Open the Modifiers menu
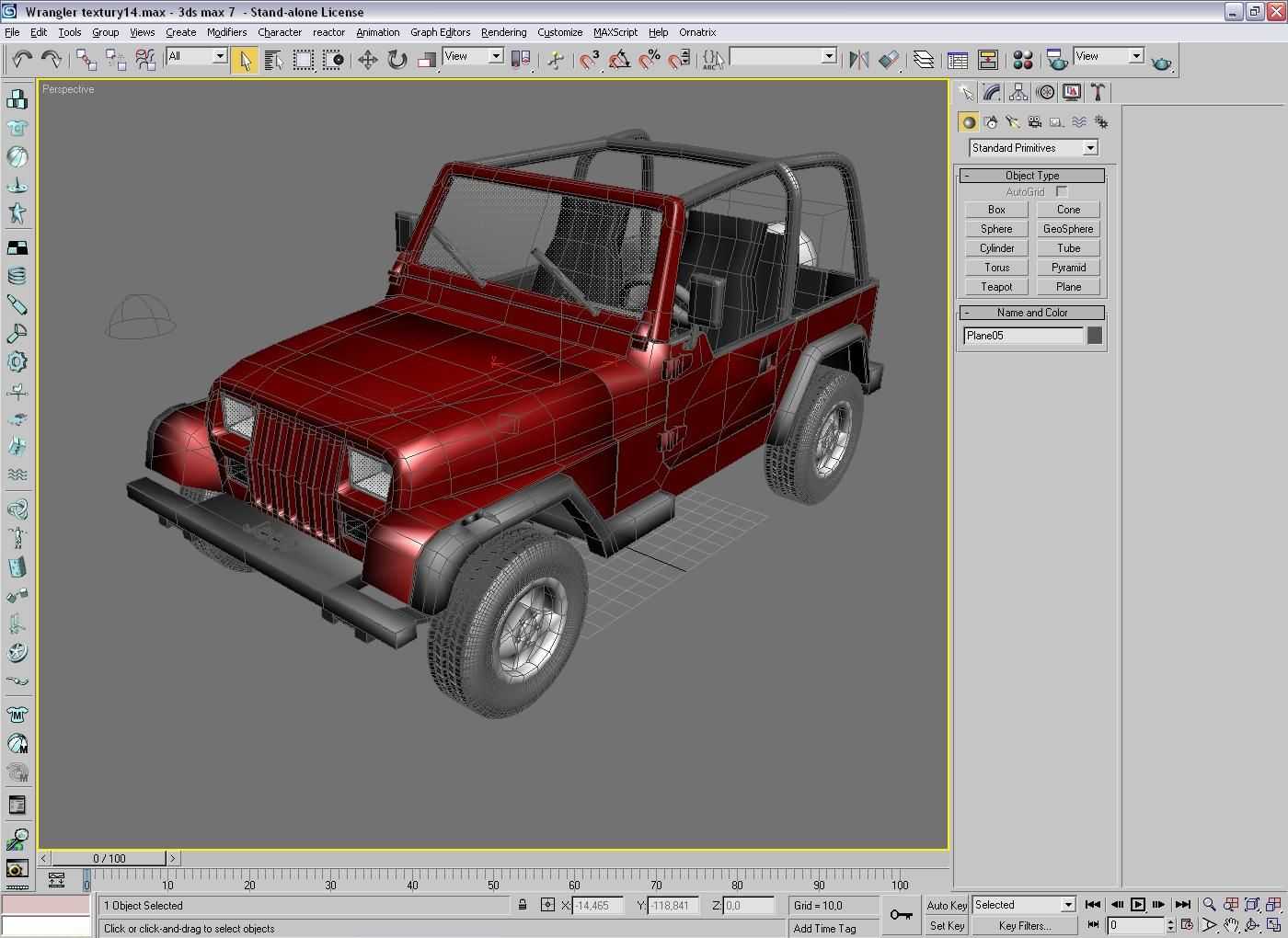Image resolution: width=1288 pixels, height=938 pixels. 226,32
